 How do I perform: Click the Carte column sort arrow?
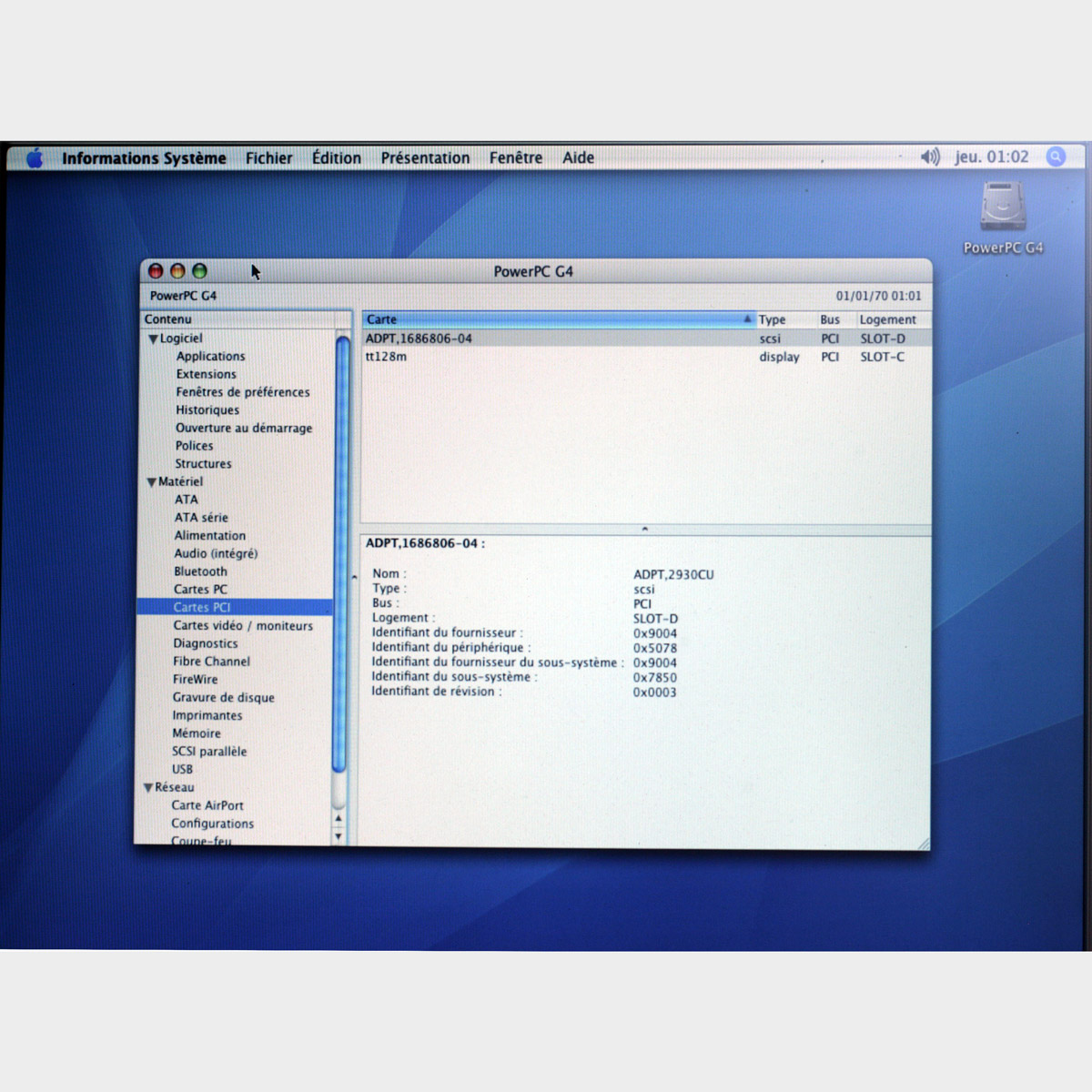747,319
